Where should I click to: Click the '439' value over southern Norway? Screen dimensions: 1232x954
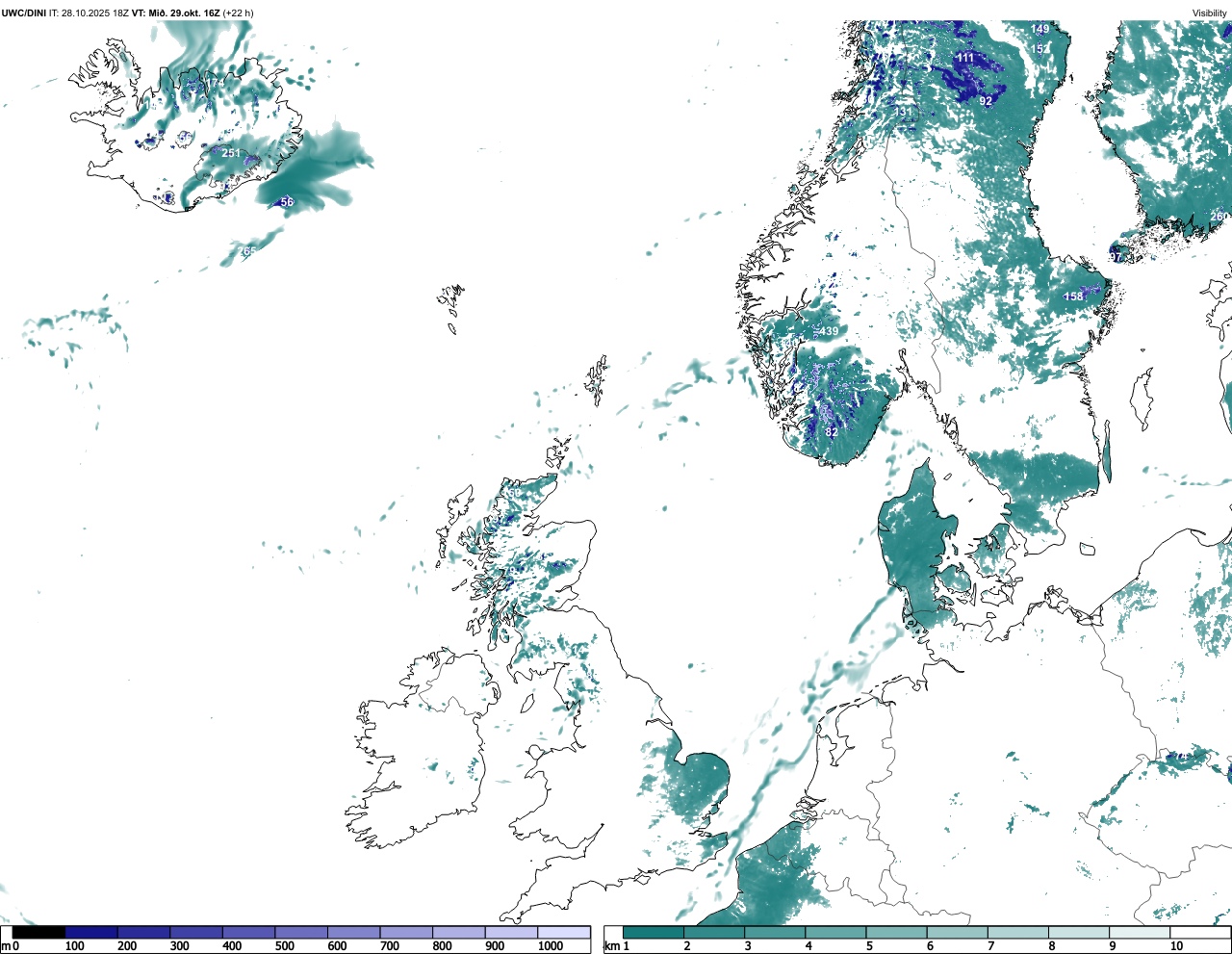tap(829, 331)
